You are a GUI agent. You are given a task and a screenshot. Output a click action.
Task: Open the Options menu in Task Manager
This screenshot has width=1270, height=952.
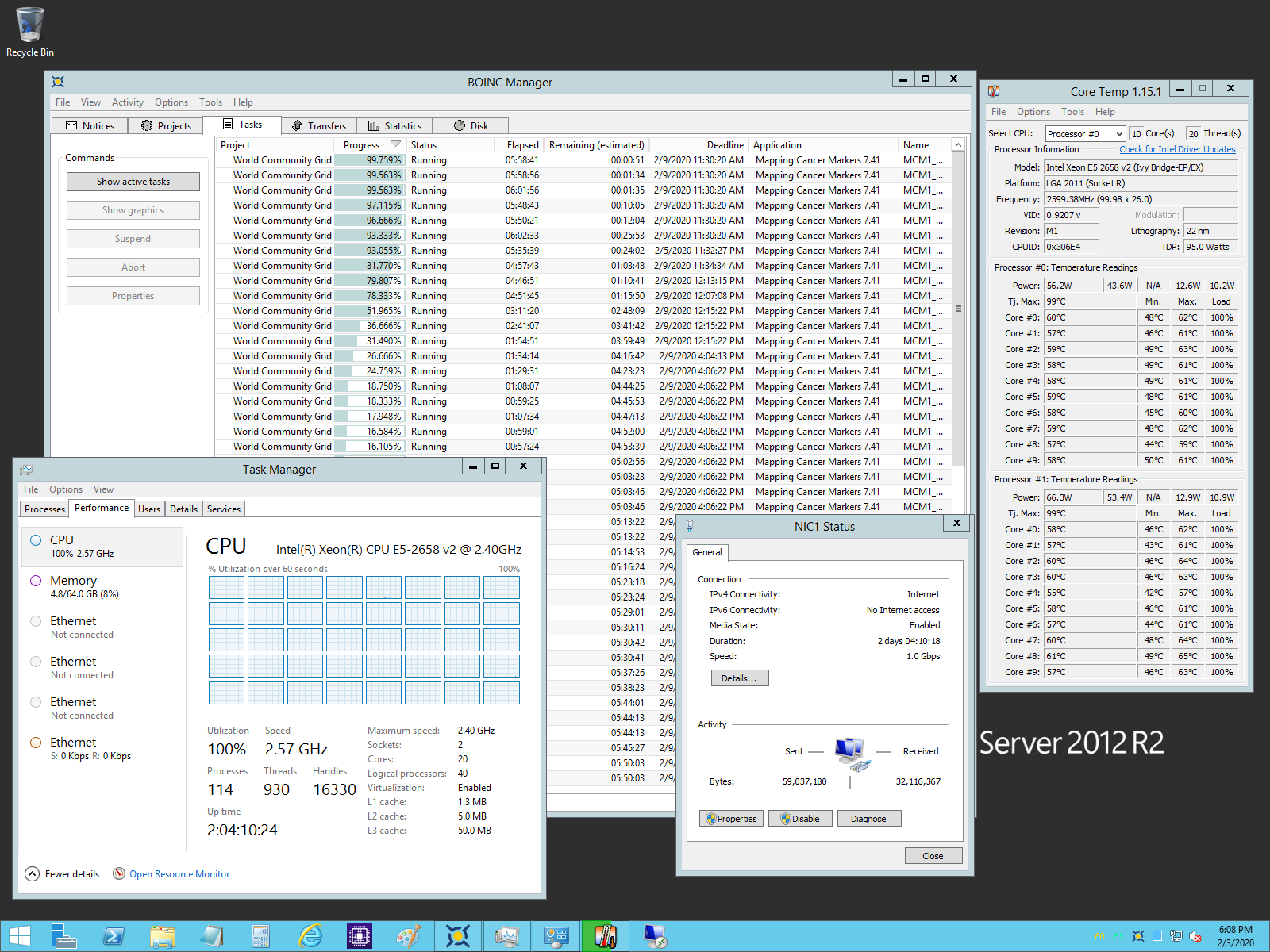[x=66, y=489]
